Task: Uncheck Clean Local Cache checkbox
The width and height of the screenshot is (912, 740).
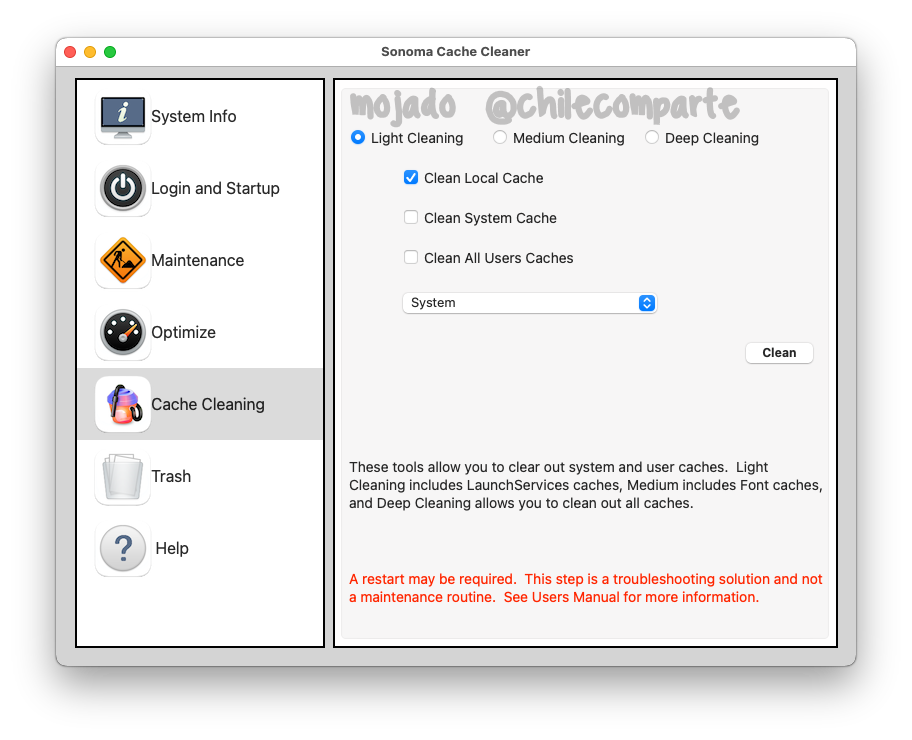Action: point(411,177)
